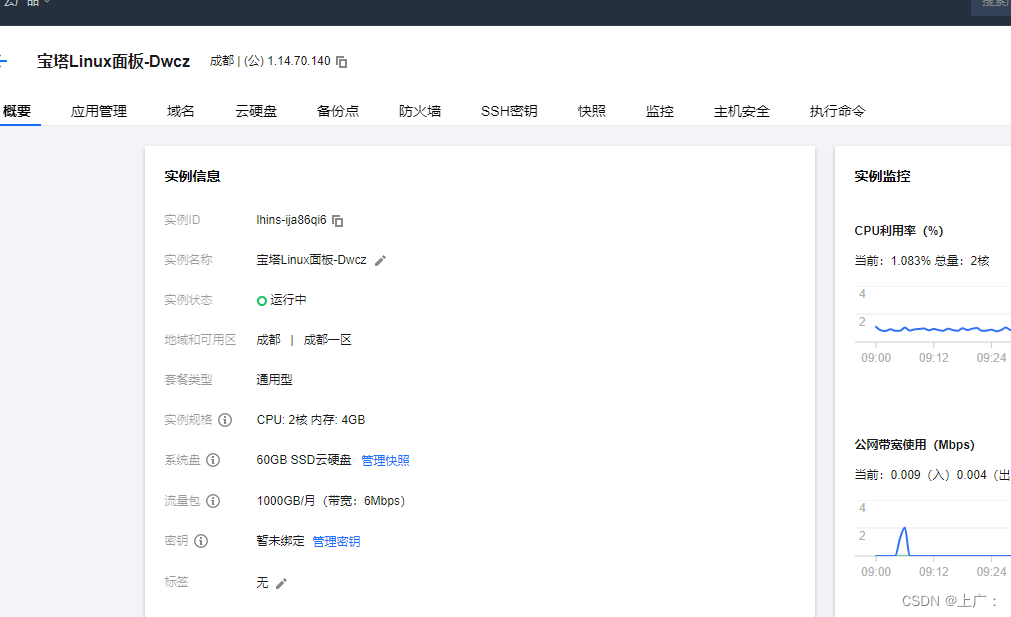Click the CPU: 2核 内存: 4GB value
This screenshot has width=1011, height=617.
(311, 420)
